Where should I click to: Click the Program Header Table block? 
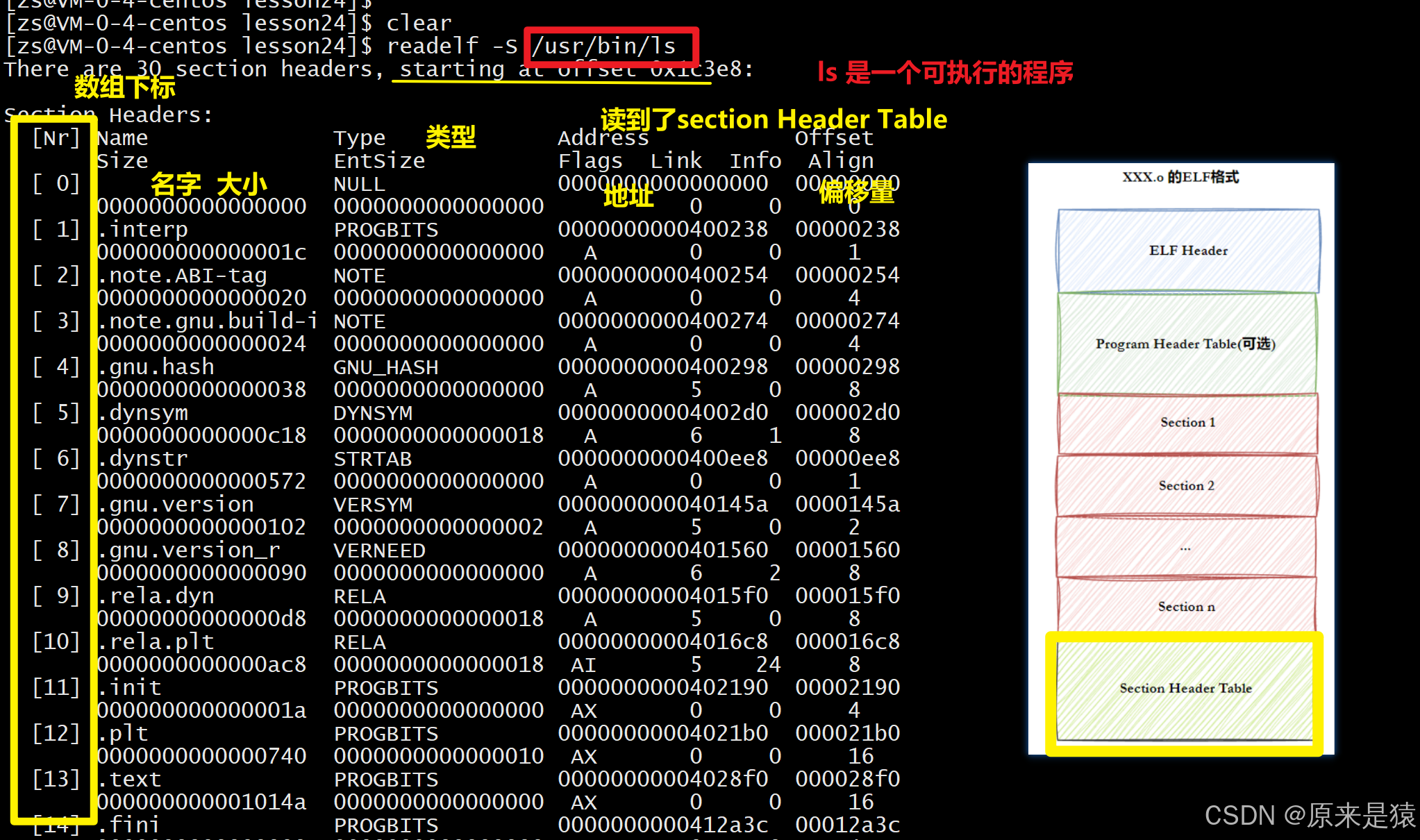click(1185, 344)
